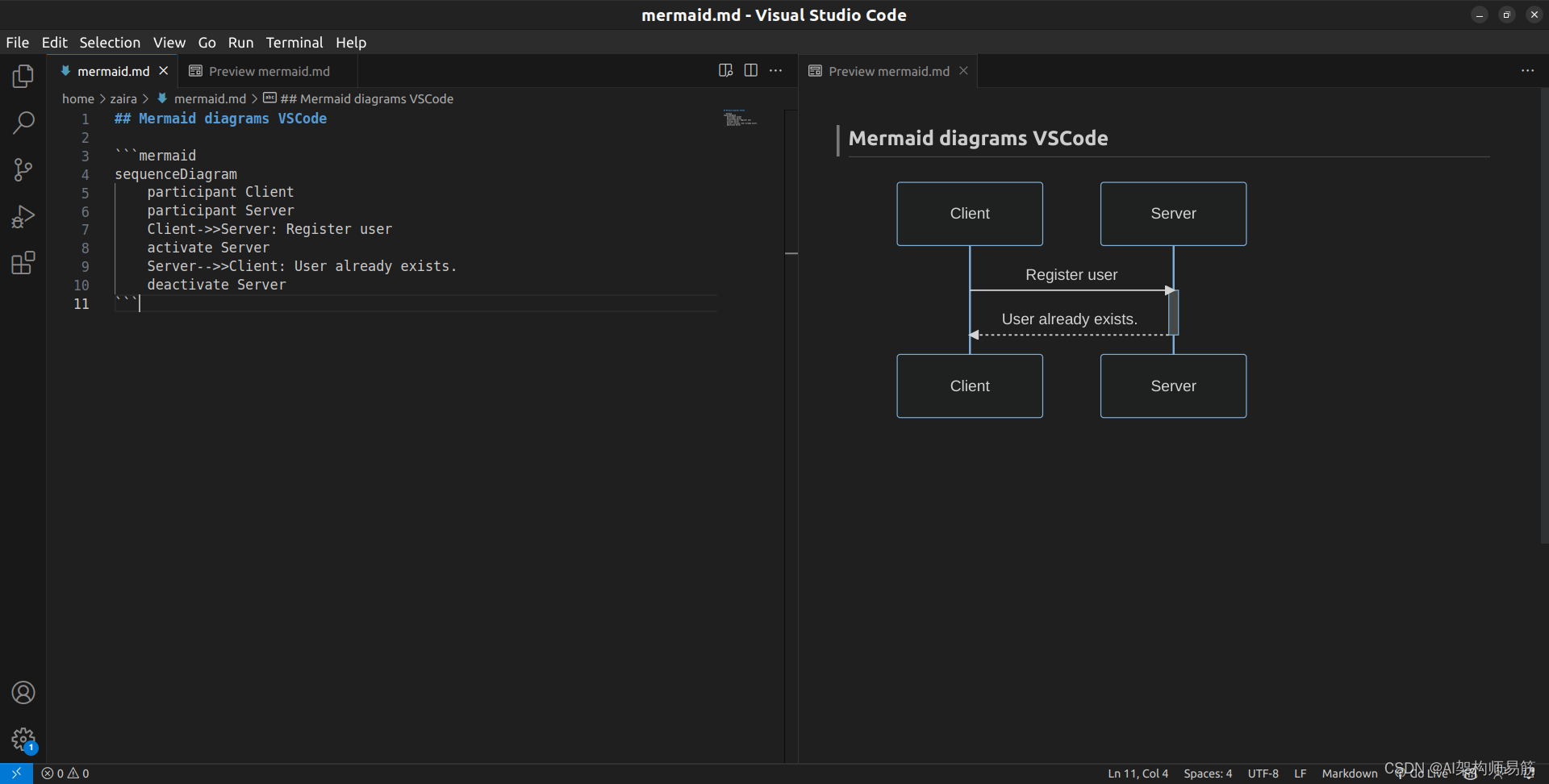Click the bottom Client box in diagram
Image resolution: width=1549 pixels, height=784 pixels.
(970, 386)
